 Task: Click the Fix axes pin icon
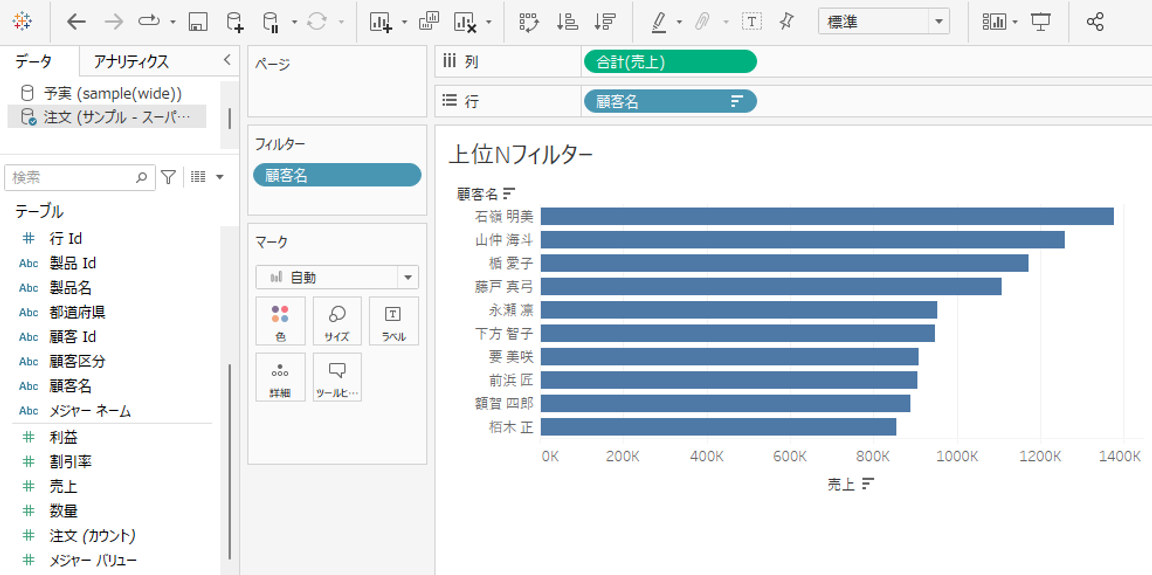coord(787,22)
